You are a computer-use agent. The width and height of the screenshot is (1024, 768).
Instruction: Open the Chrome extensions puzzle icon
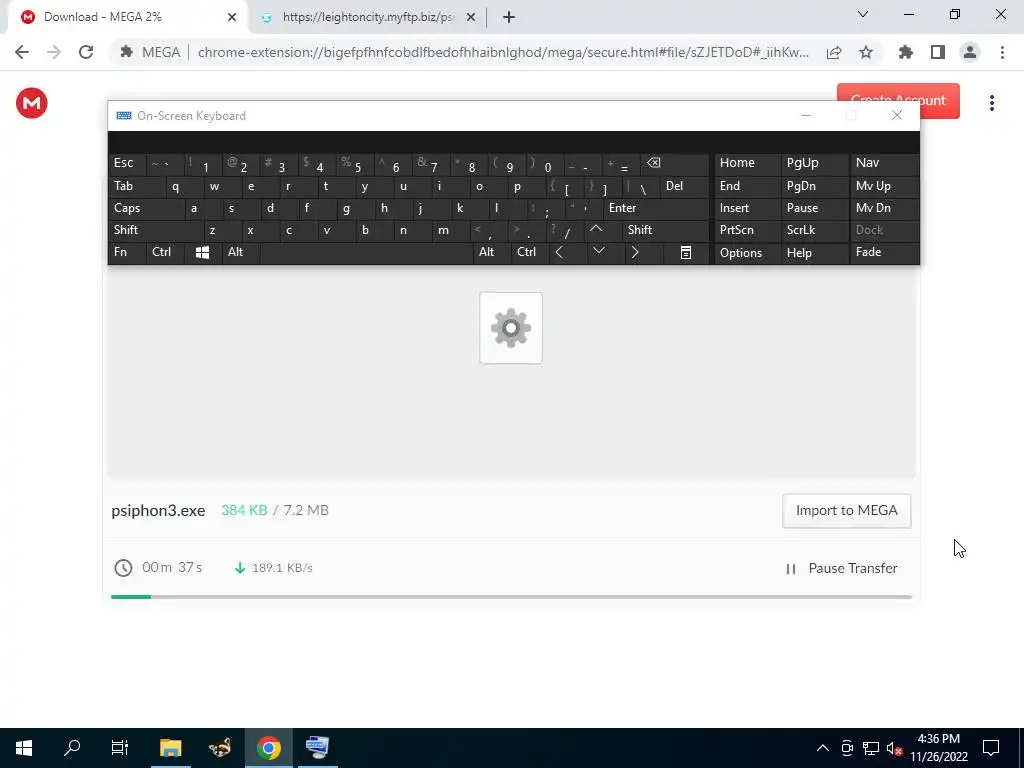click(x=905, y=52)
